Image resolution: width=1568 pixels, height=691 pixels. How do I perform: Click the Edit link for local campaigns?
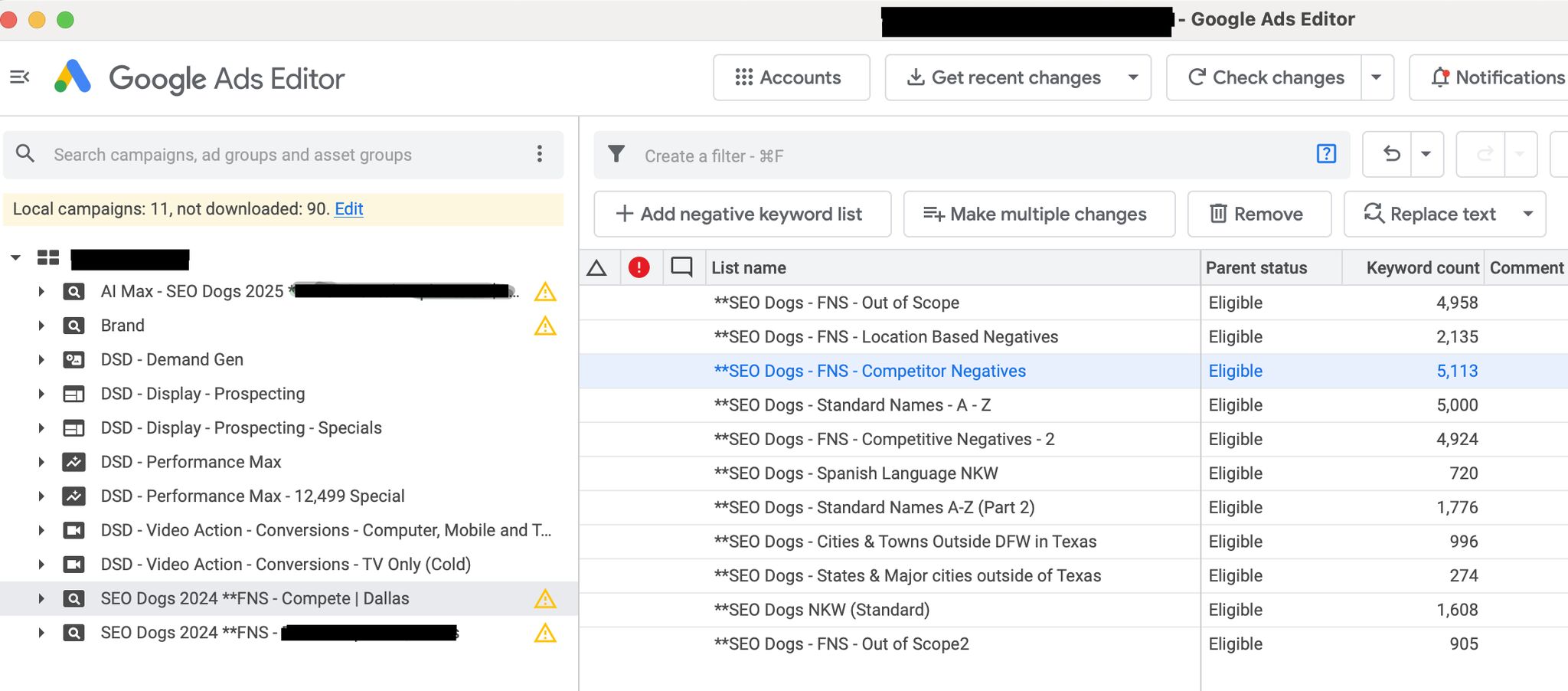click(348, 209)
